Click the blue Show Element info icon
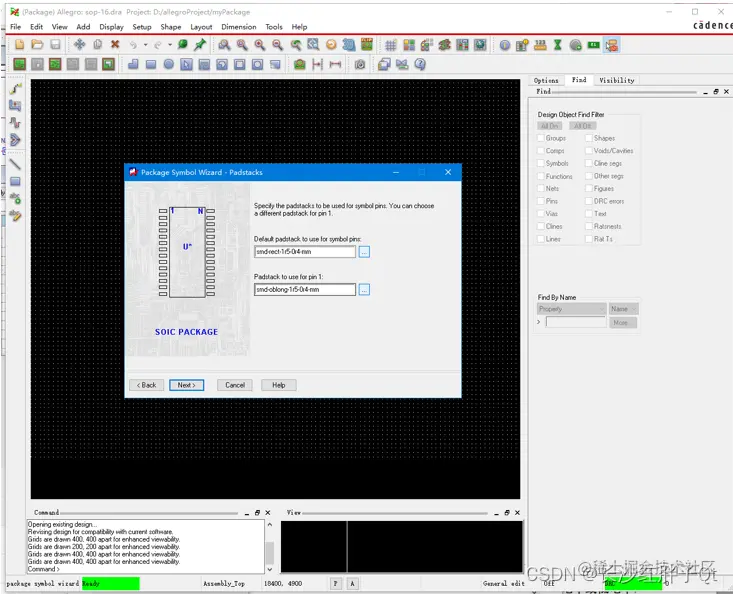This screenshot has height=594, width=733. coord(504,45)
